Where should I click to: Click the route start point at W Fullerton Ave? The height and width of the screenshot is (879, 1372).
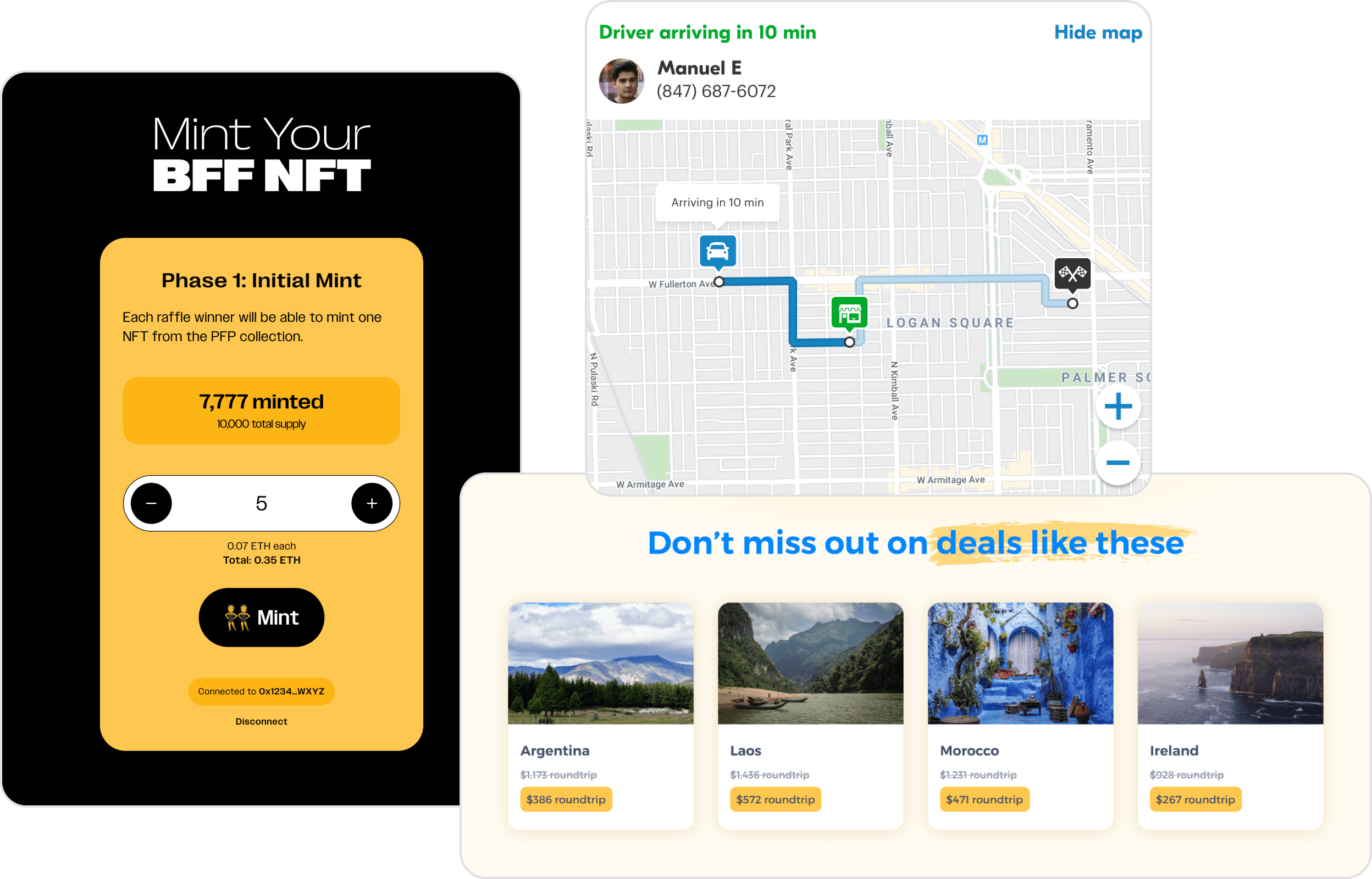tap(720, 282)
